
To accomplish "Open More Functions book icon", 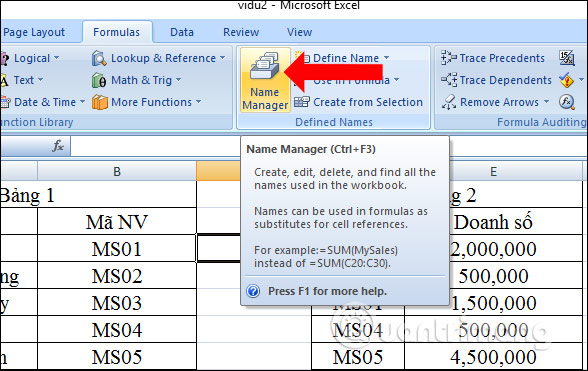I will click(99, 102).
